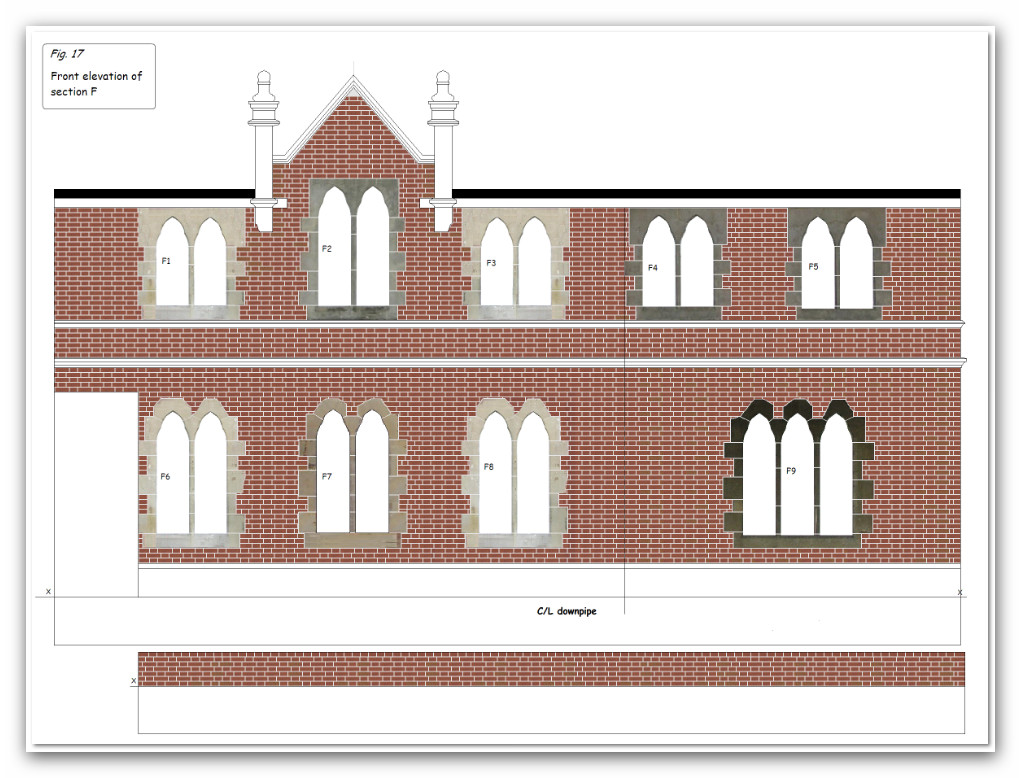Select the separate brick strip at bottom
Image resolution: width=1021 pixels, height=778 pixels.
tap(550, 669)
